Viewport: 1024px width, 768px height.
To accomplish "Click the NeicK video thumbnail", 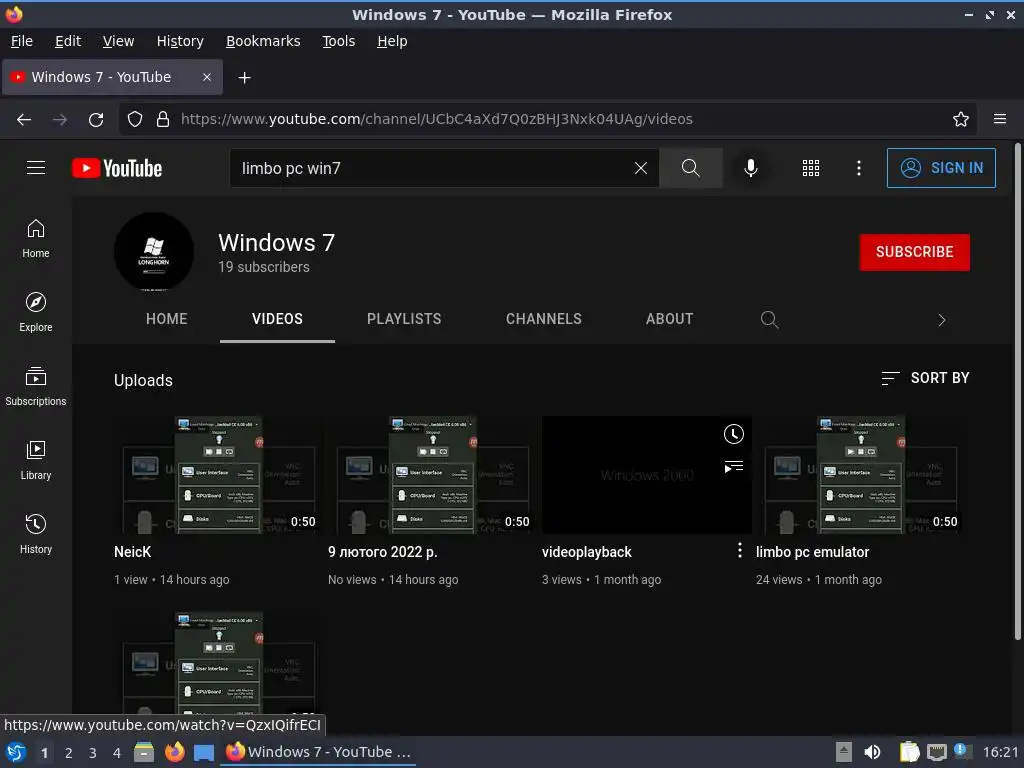I will pyautogui.click(x=219, y=475).
